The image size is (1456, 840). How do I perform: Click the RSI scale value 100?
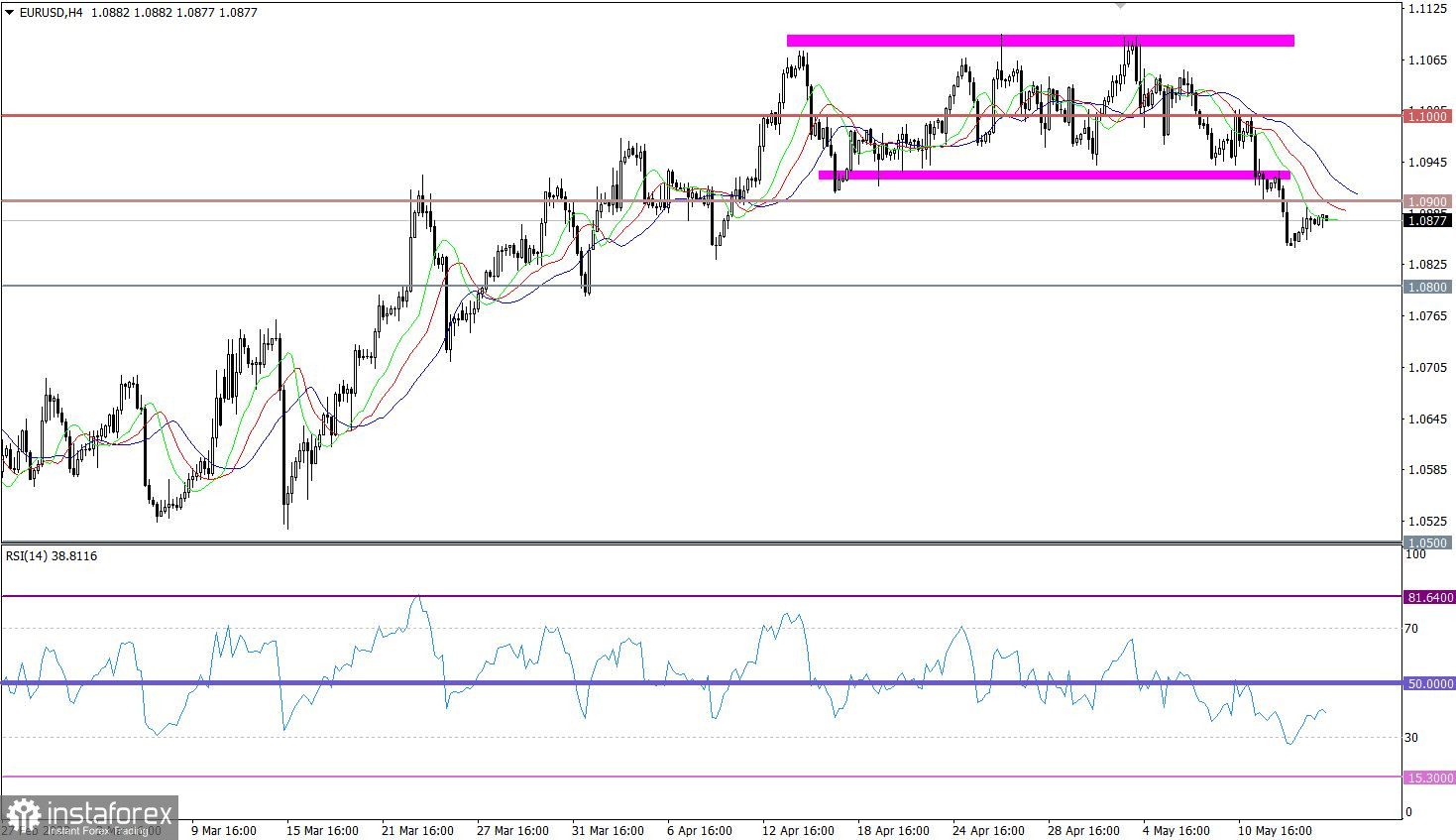pyautogui.click(x=1416, y=555)
